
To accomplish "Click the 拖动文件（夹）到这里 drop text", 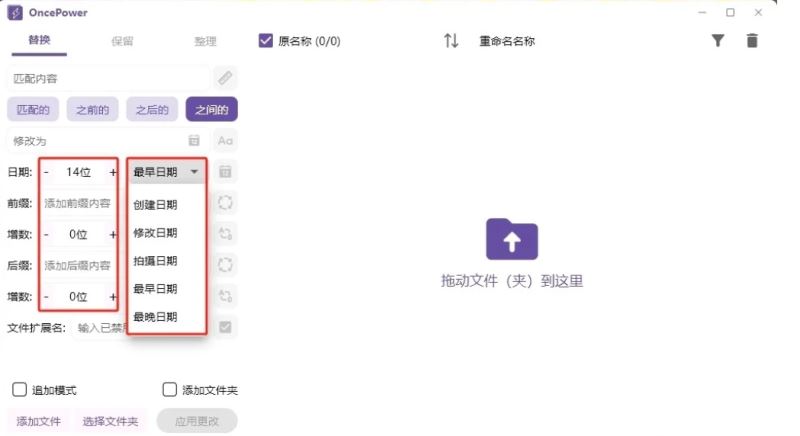I will coord(512,281).
